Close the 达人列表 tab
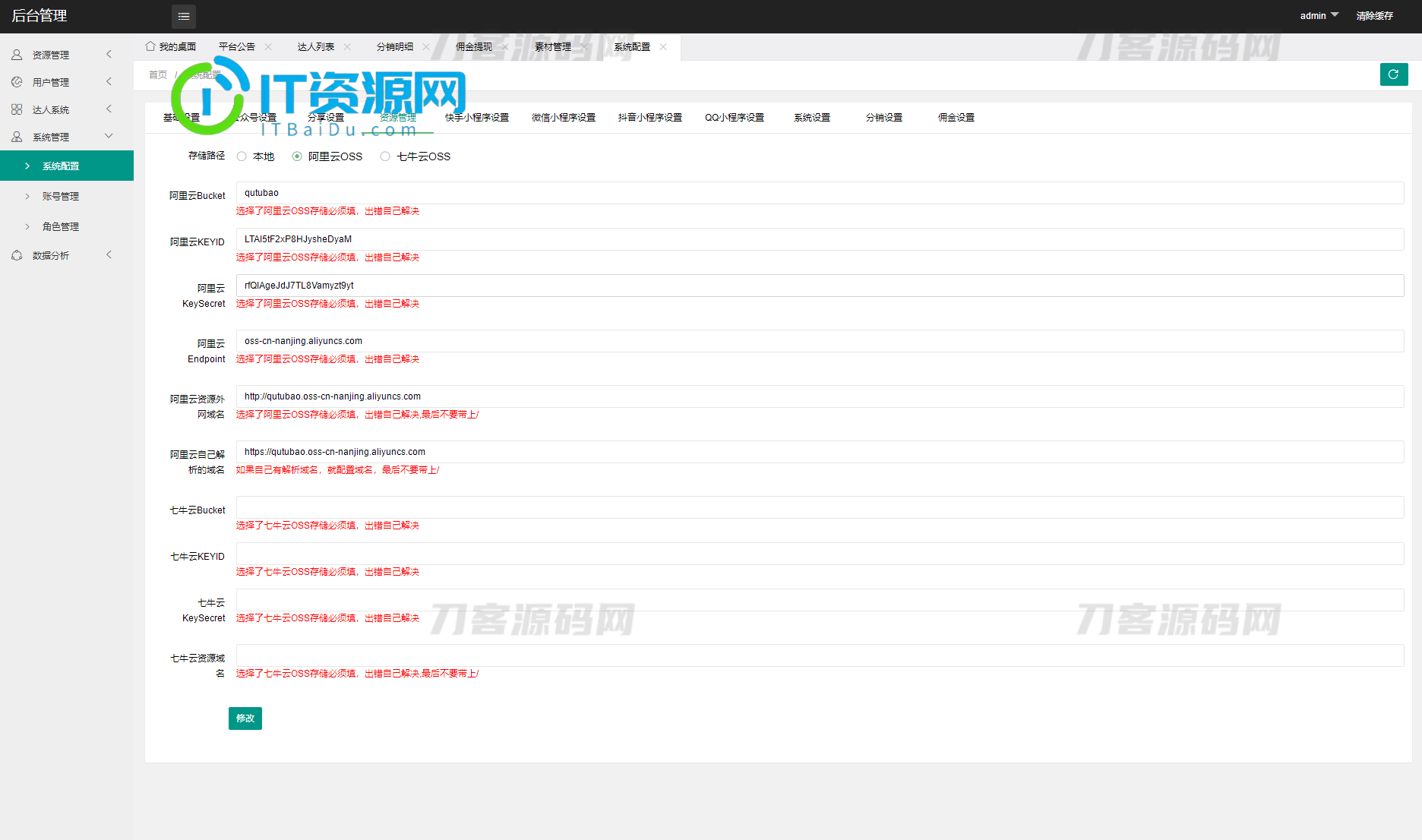Viewport: 1422px width, 840px height. coord(347,47)
